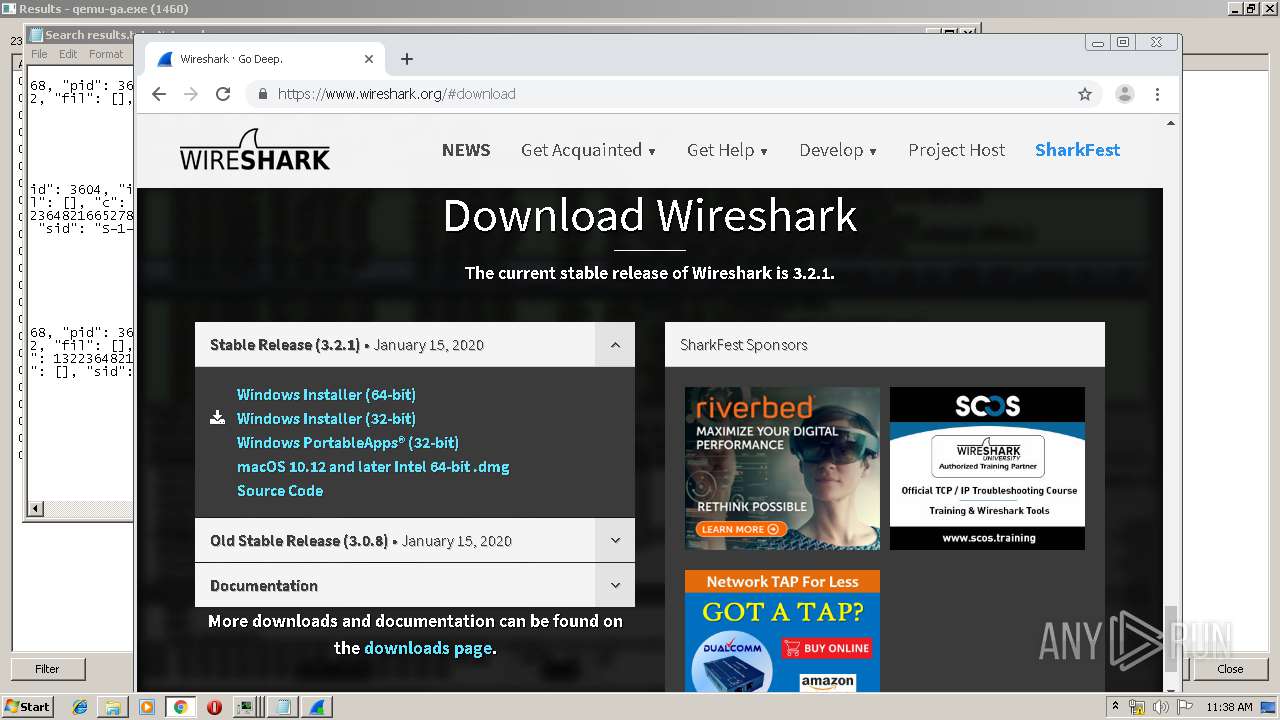Open the SharkFest link

tap(1077, 150)
